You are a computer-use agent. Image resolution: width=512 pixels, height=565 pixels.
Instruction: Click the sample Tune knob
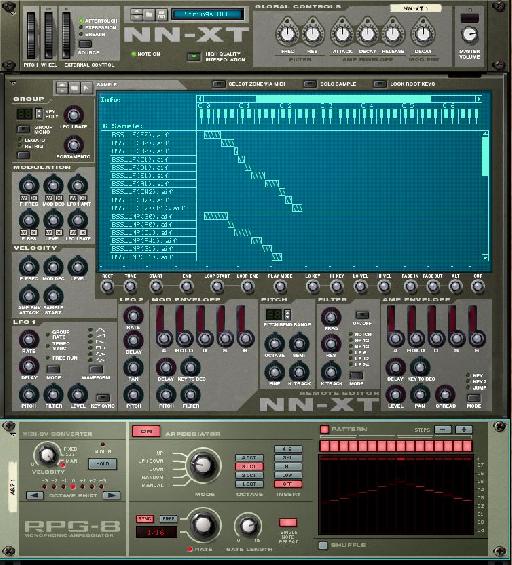tap(130, 286)
